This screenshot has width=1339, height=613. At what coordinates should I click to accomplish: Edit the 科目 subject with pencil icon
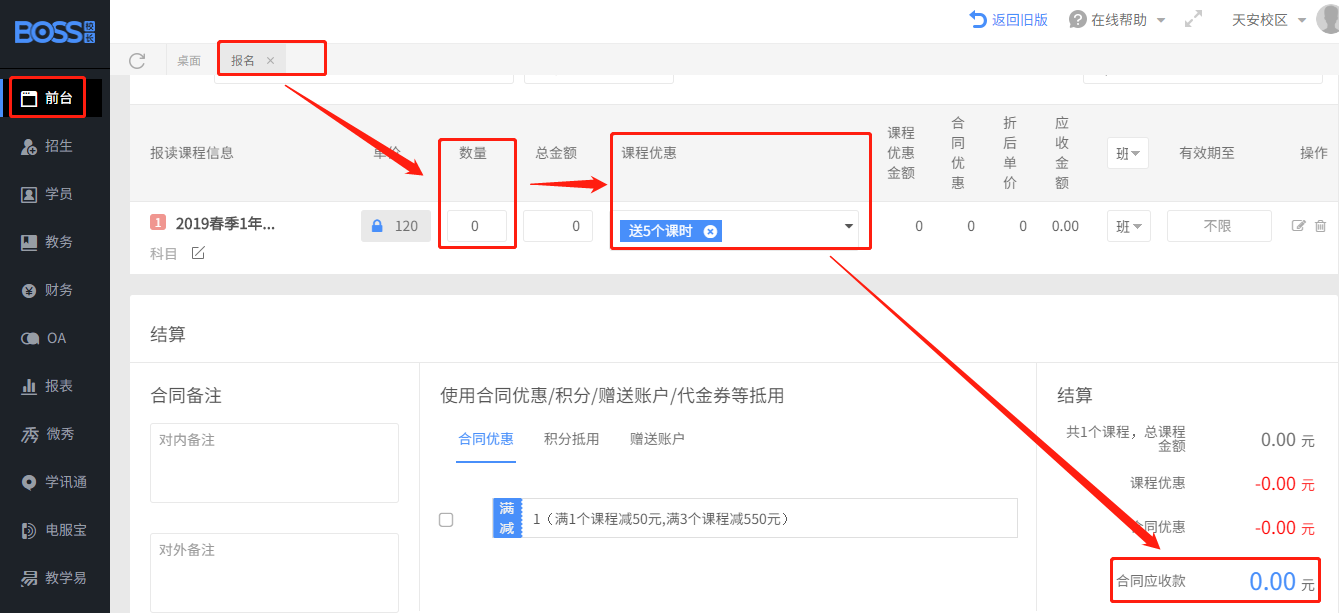click(x=198, y=253)
